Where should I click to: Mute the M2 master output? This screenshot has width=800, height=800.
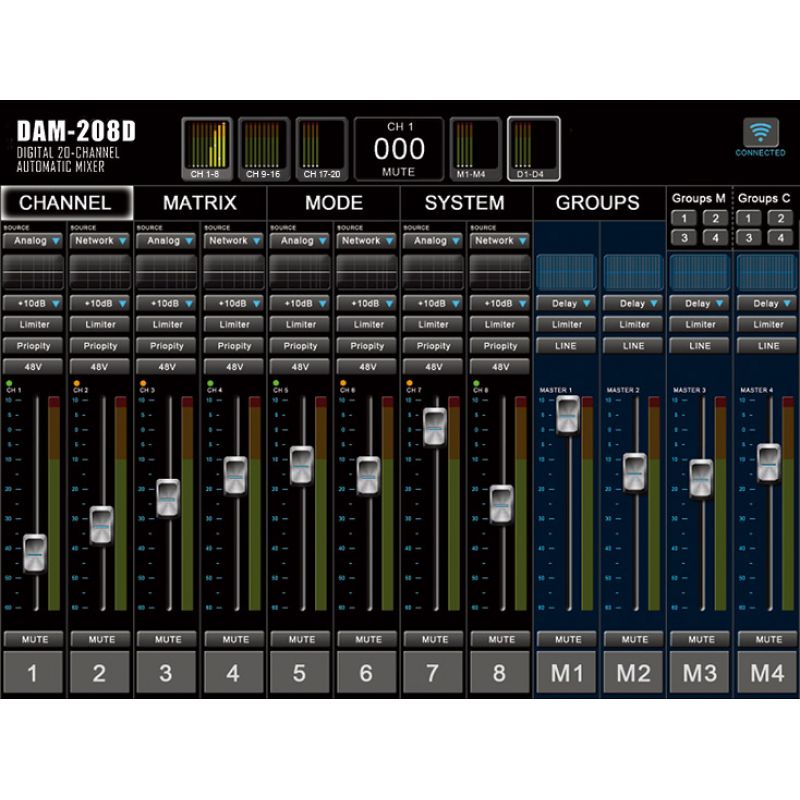click(x=634, y=639)
